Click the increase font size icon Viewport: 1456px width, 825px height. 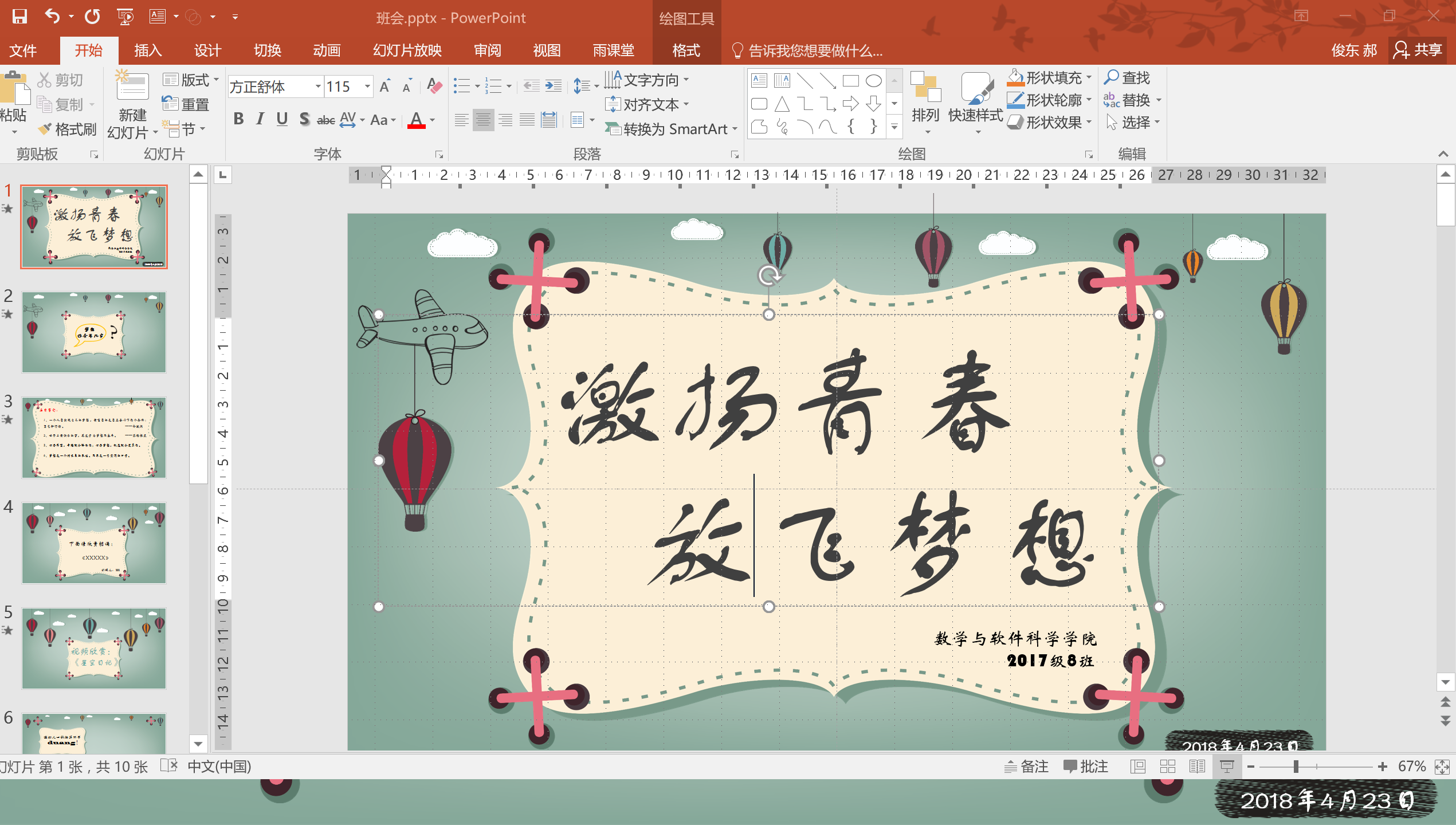tap(385, 87)
